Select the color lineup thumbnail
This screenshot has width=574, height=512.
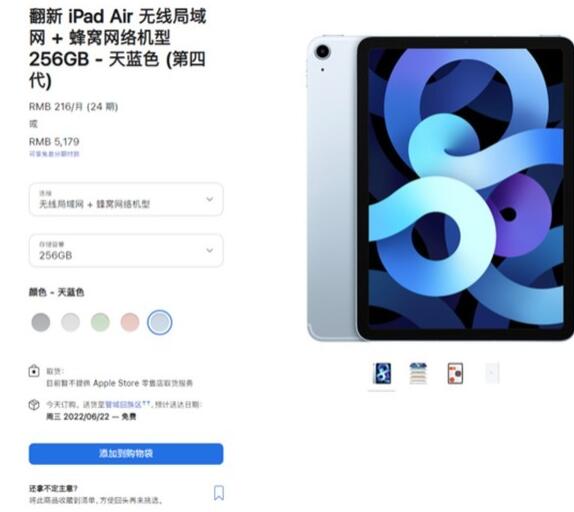418,373
